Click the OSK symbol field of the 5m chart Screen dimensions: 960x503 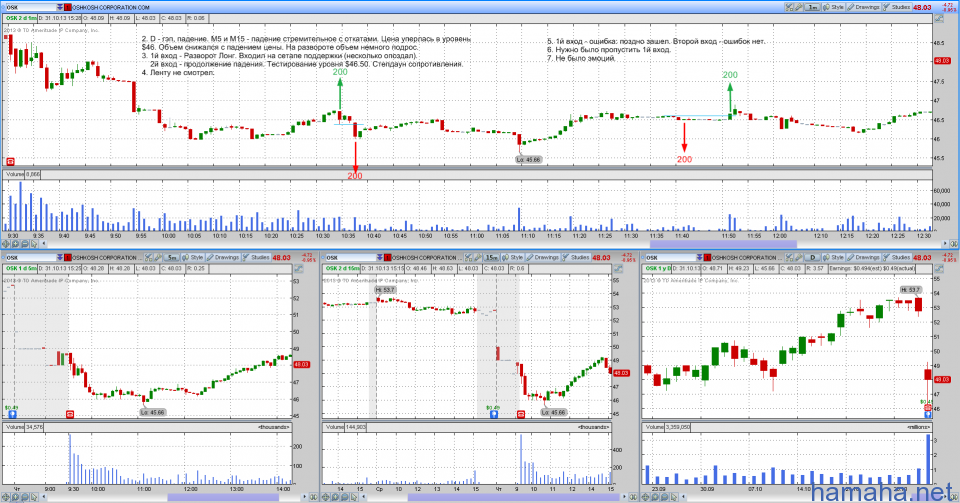click(30, 258)
